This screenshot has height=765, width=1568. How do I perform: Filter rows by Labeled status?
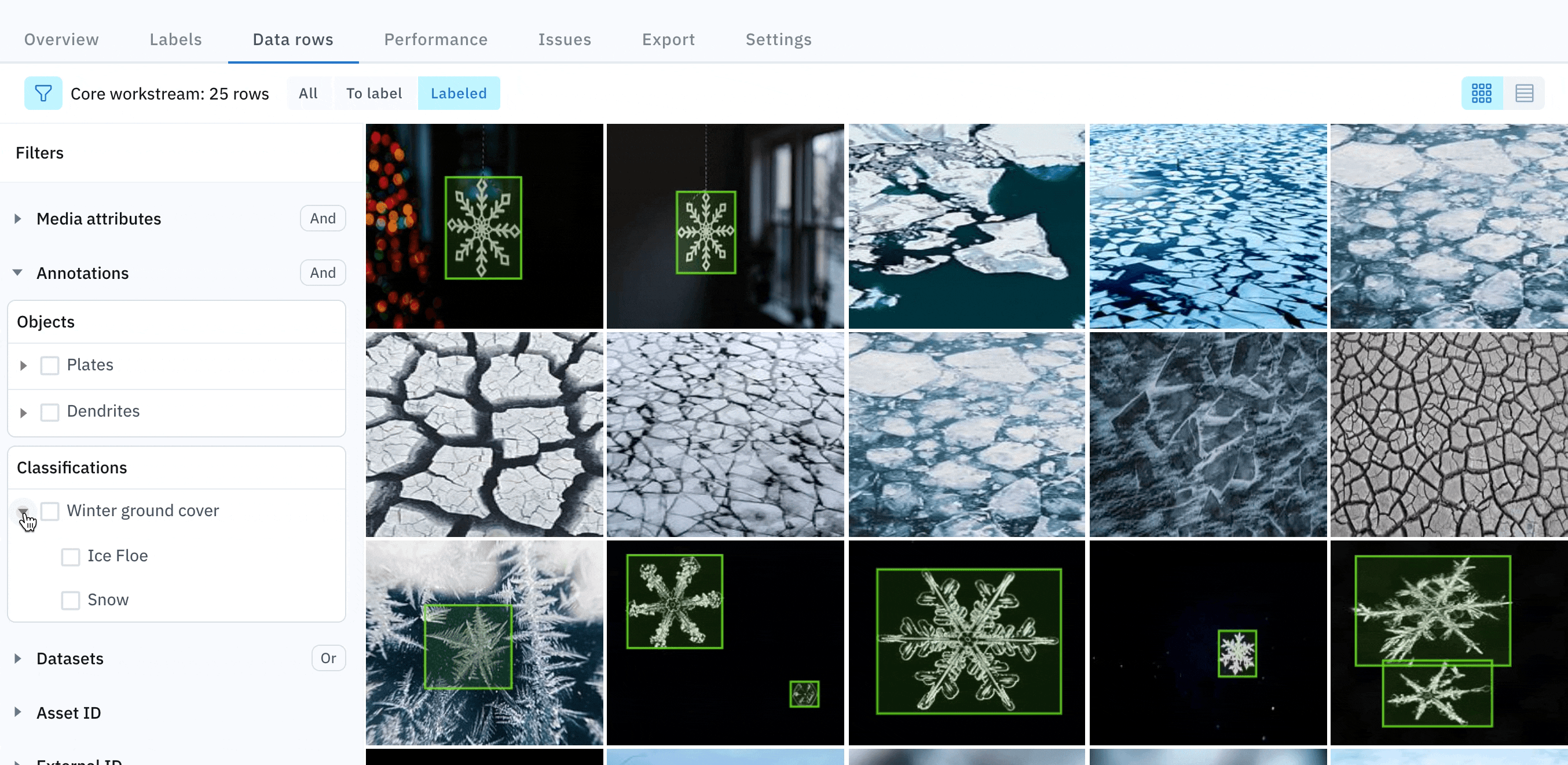point(459,93)
